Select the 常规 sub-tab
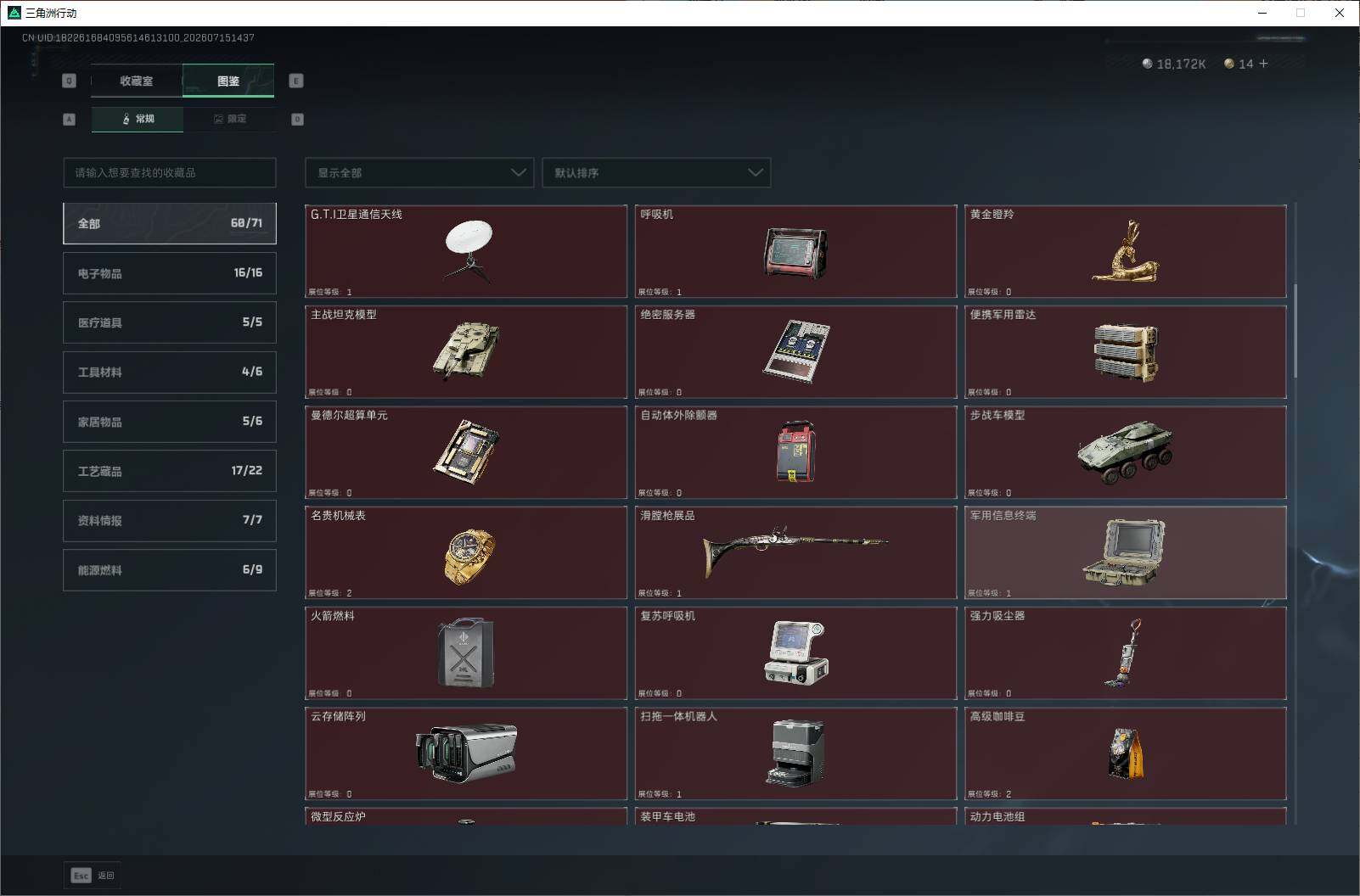Screen dimensions: 1360x896 pos(138,119)
